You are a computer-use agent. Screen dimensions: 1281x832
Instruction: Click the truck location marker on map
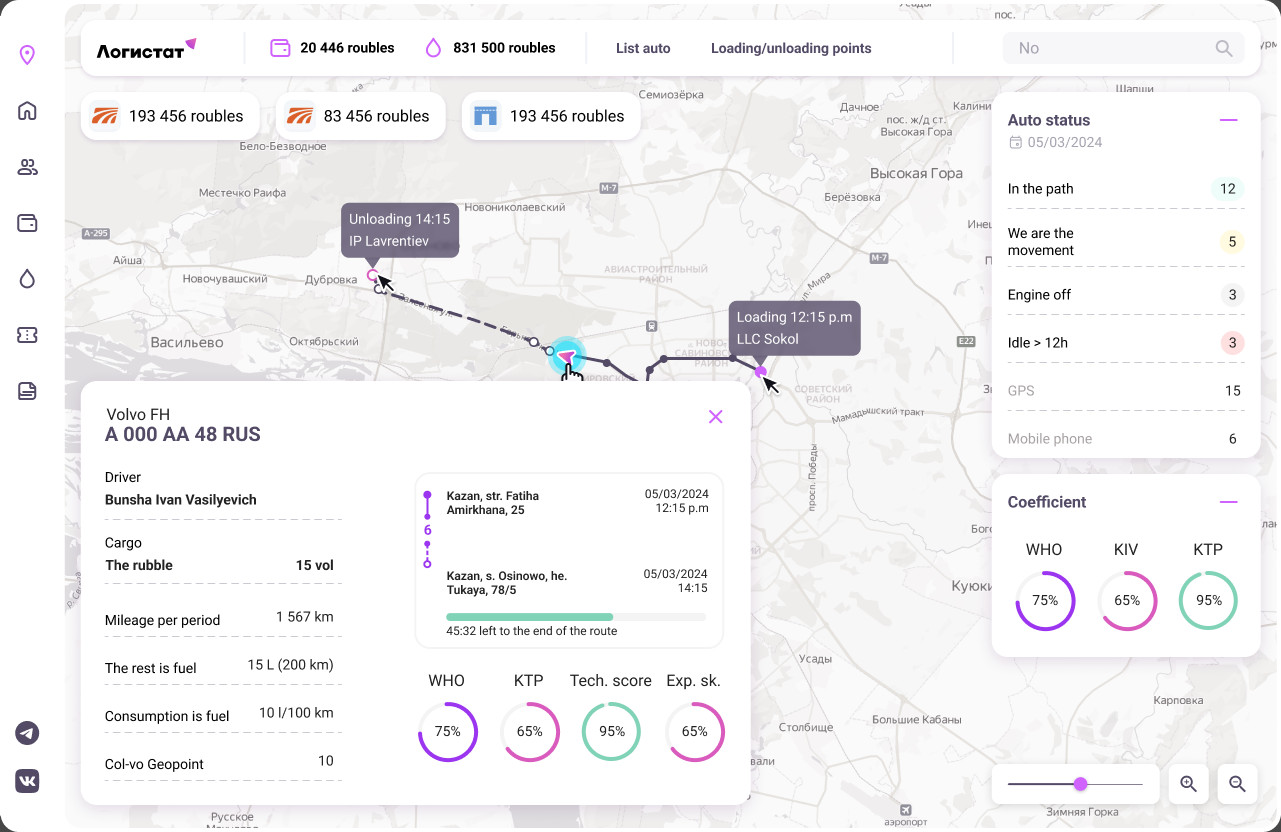click(x=567, y=357)
